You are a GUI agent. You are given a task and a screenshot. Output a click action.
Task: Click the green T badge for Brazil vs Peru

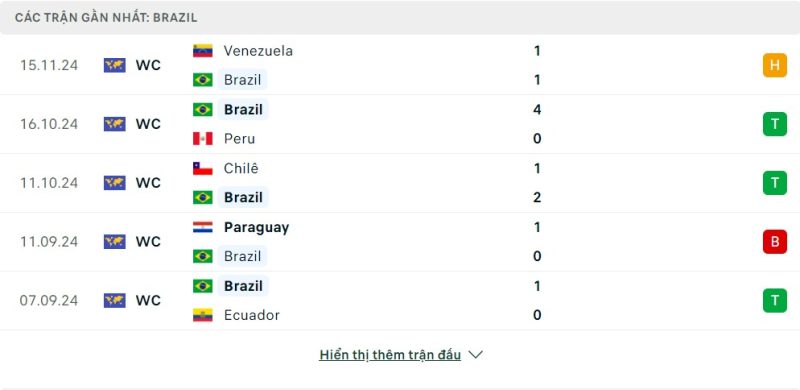click(774, 124)
